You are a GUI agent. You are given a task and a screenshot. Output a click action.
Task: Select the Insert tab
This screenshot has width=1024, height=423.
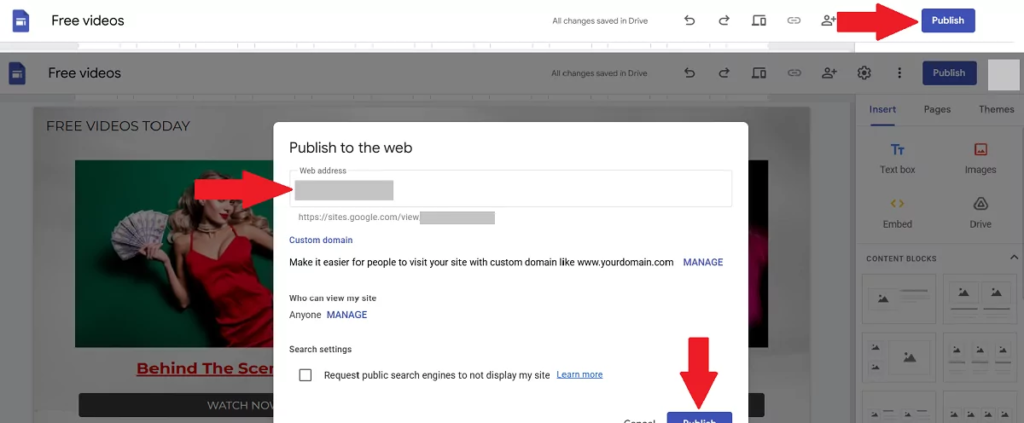point(882,109)
